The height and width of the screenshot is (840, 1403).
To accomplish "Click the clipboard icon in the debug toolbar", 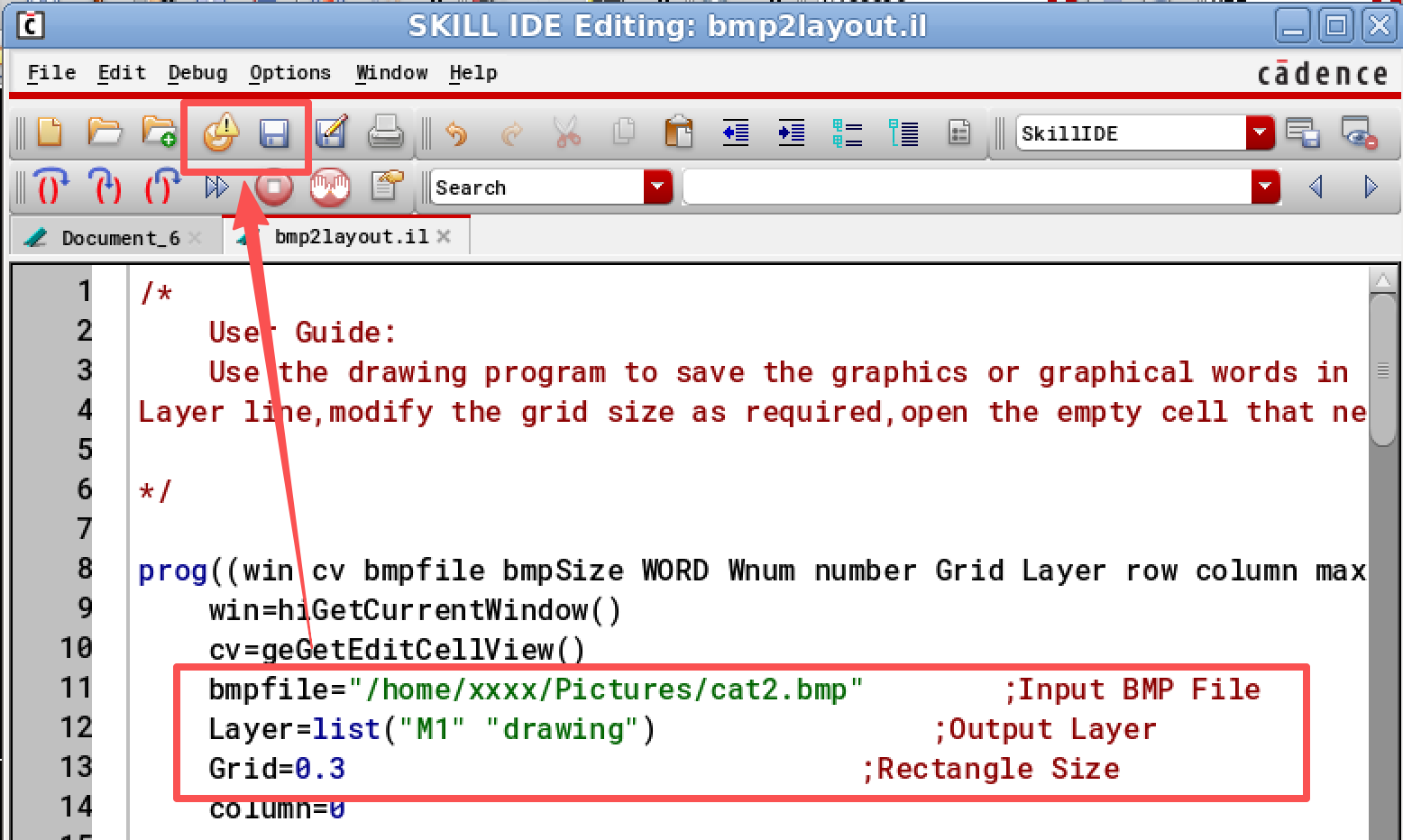I will [x=387, y=186].
